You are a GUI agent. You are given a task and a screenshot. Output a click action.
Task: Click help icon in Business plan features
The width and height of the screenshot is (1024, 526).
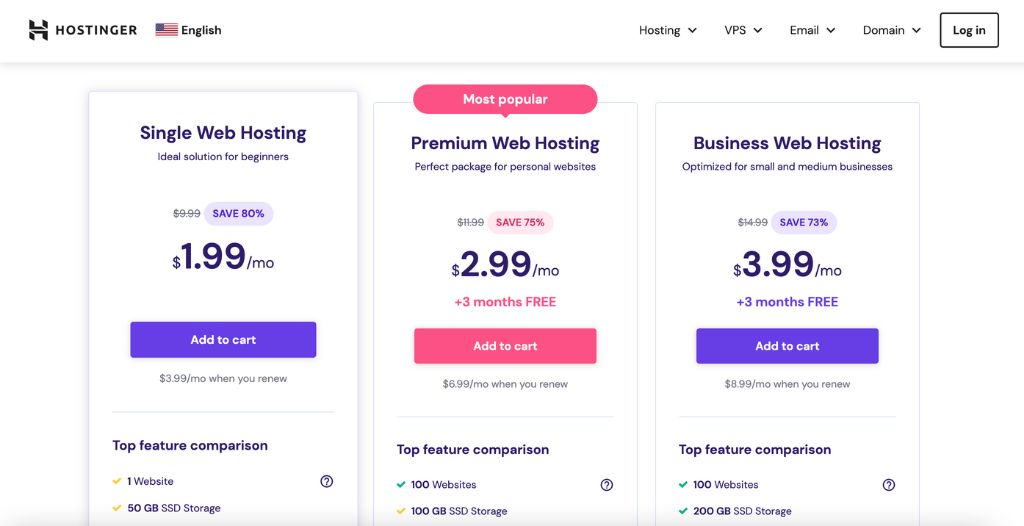[889, 485]
